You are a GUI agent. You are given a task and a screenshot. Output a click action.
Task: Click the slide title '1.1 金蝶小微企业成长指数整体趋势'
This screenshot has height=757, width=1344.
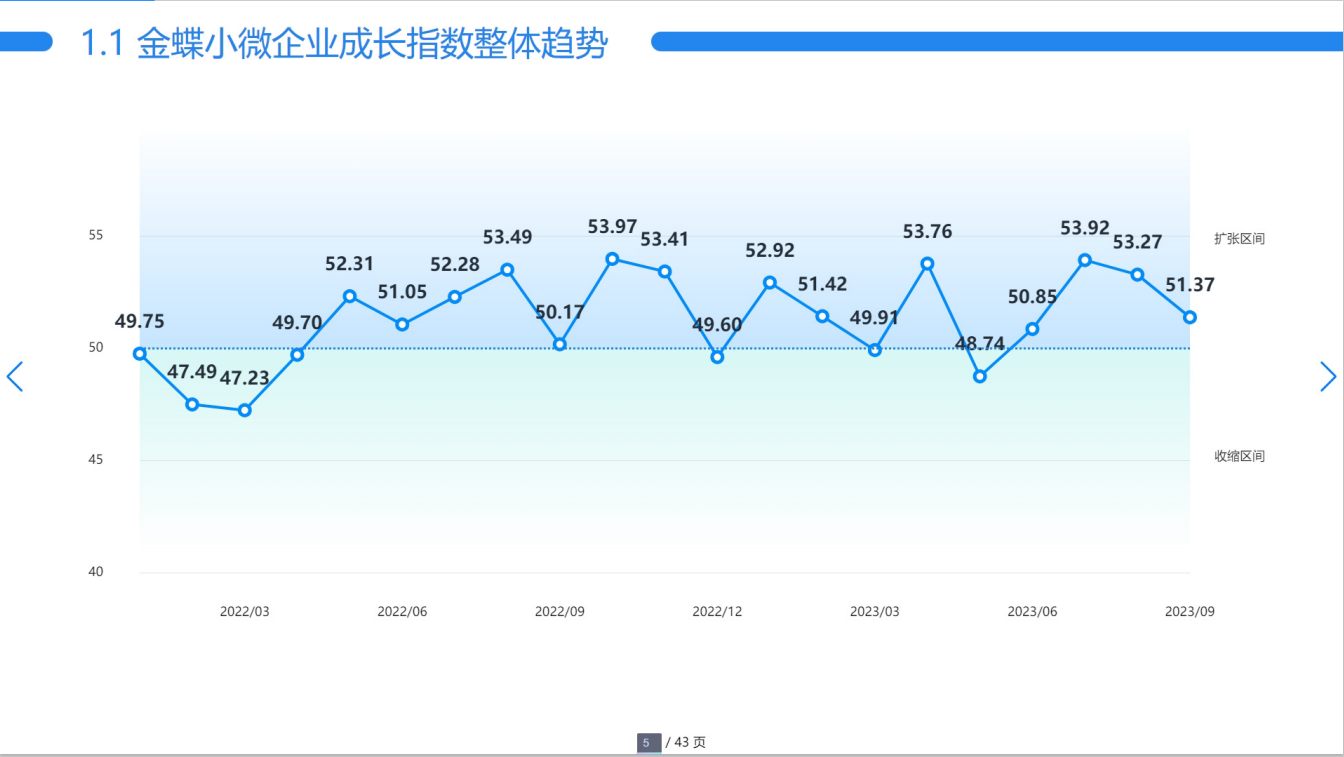pos(344,43)
